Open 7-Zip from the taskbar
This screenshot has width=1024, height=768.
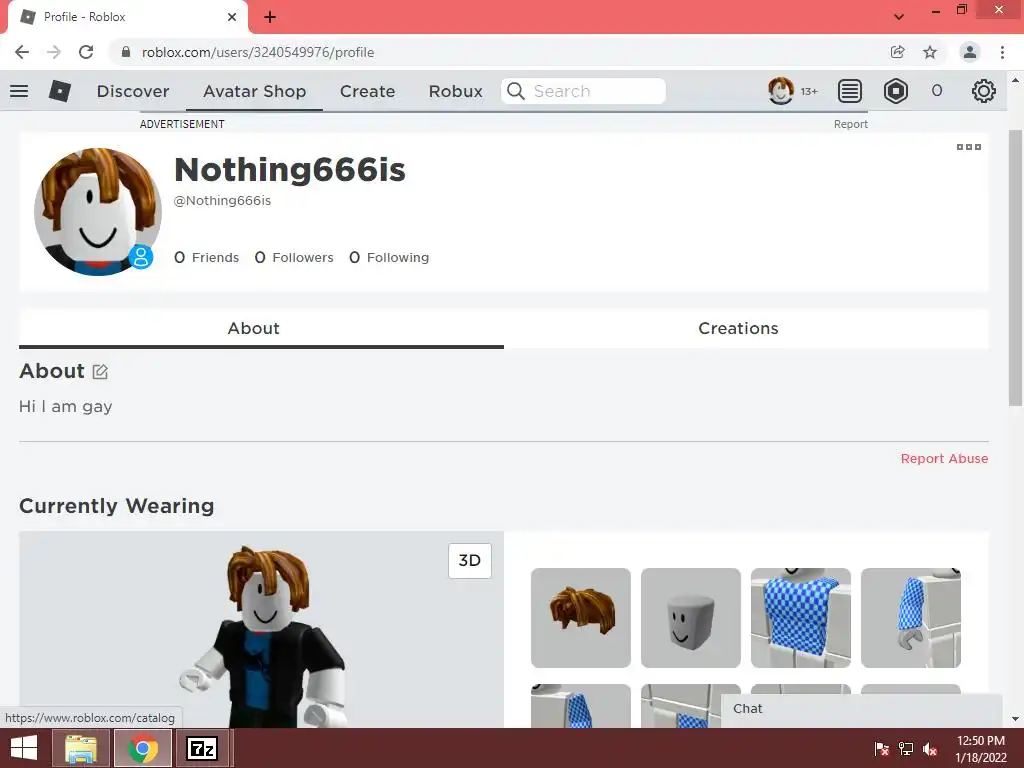point(202,748)
